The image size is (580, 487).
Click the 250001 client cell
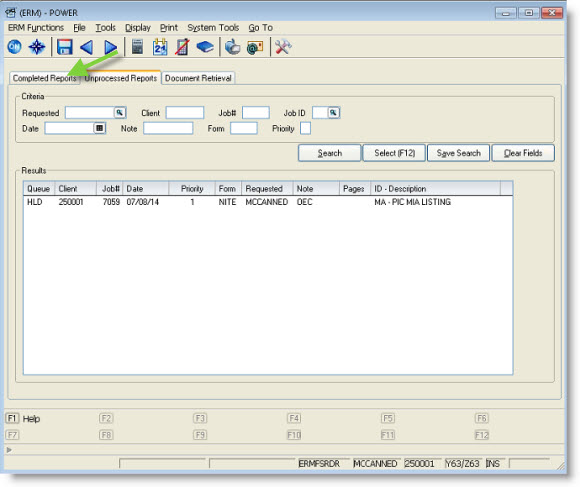click(x=71, y=202)
